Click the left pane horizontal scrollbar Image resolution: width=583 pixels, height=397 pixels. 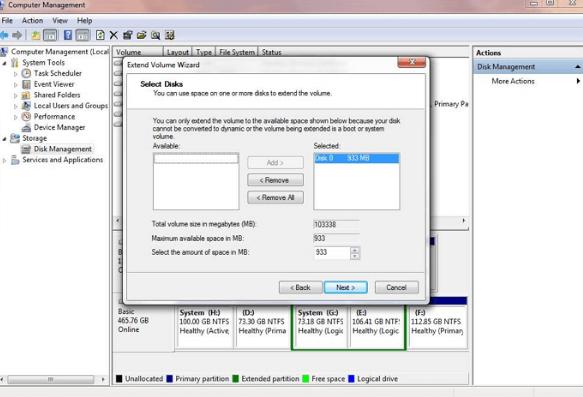click(x=51, y=380)
